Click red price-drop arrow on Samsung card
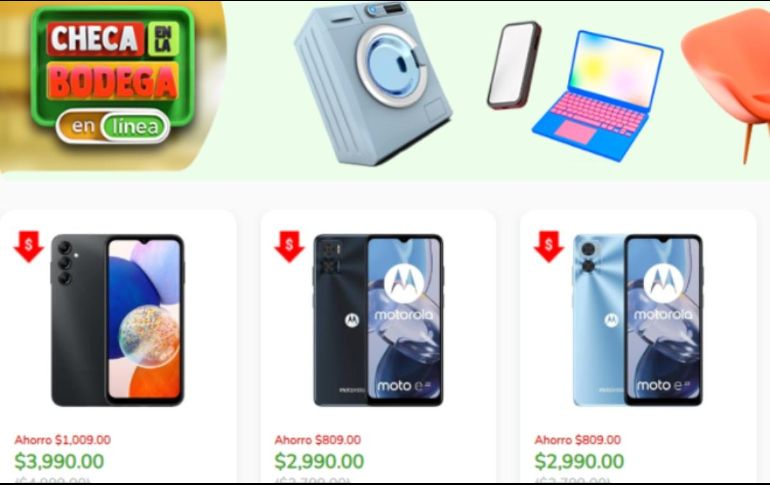The image size is (770, 485). click(28, 246)
